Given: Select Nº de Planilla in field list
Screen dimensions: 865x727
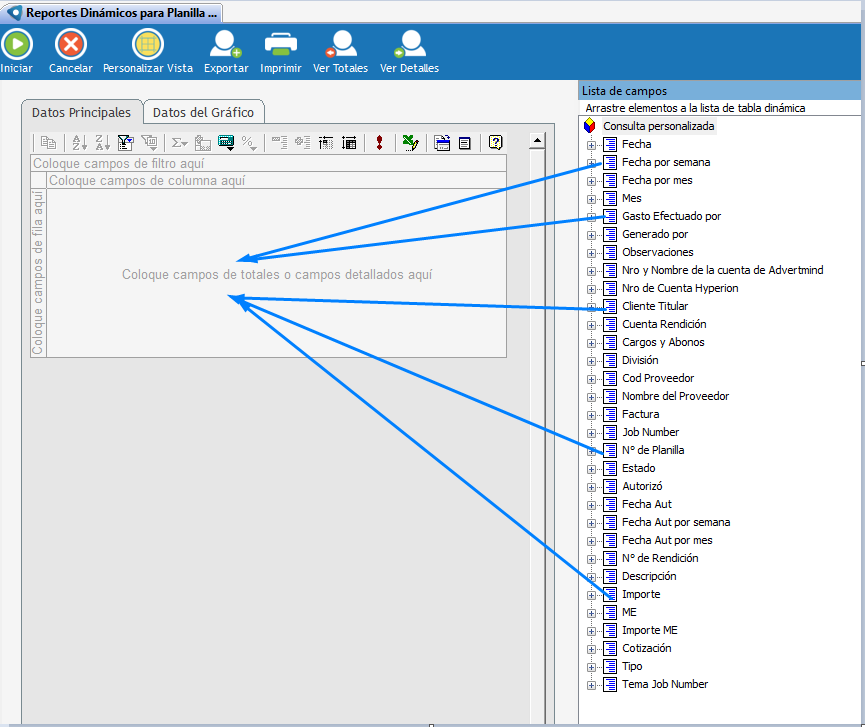Looking at the screenshot, I should [x=652, y=450].
